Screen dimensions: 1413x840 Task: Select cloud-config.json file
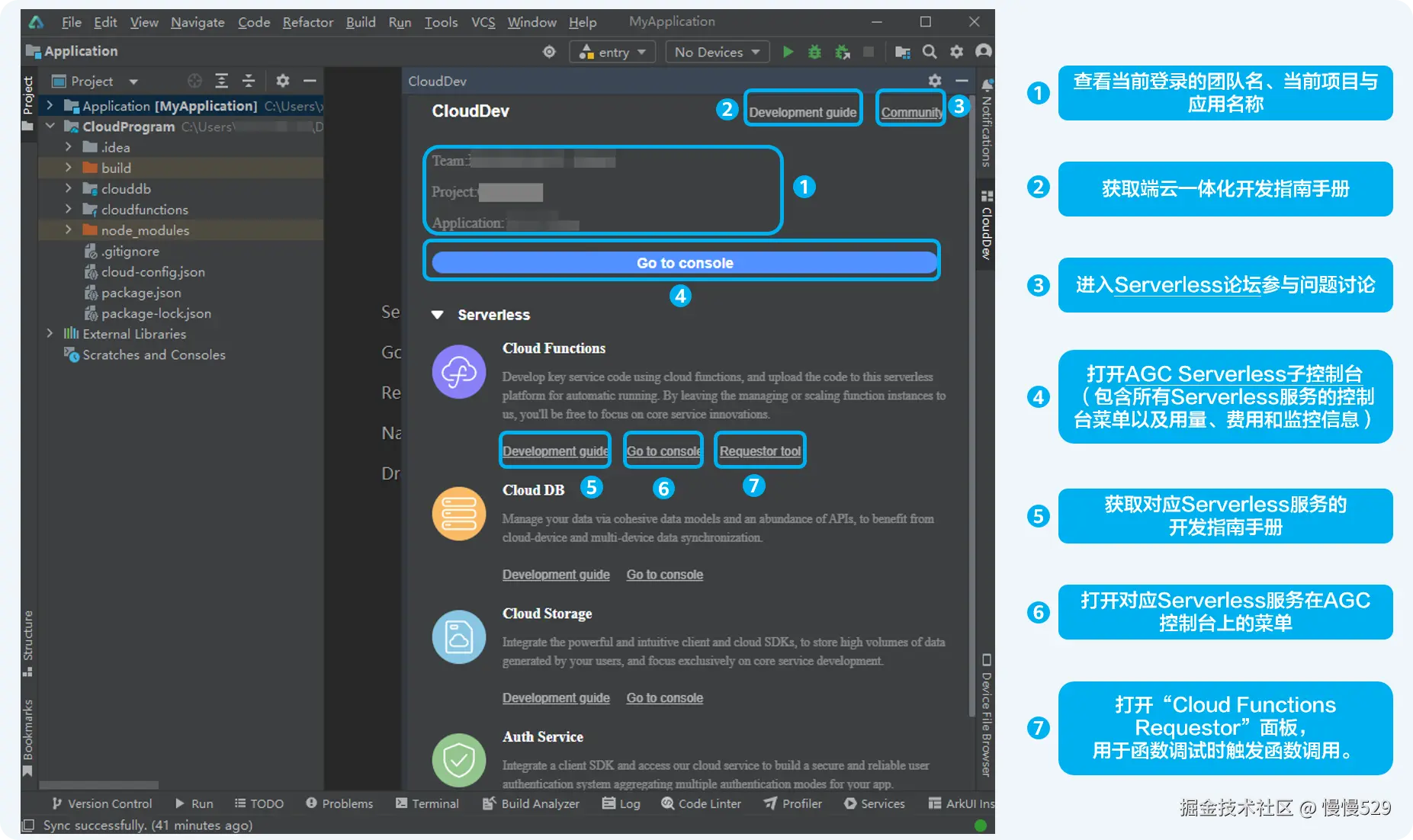(153, 271)
